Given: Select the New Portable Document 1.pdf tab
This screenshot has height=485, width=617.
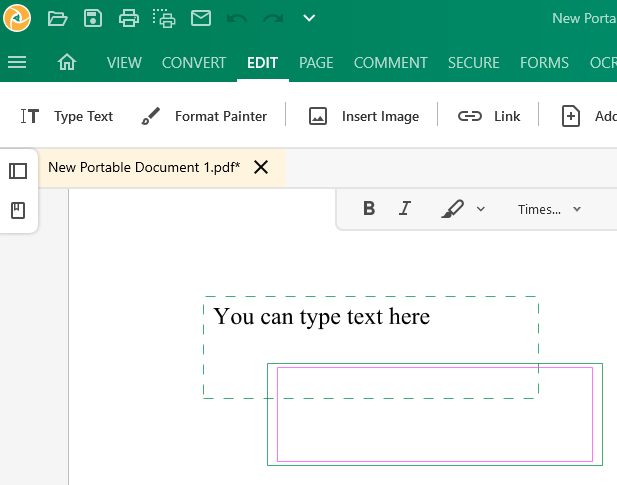Looking at the screenshot, I should (162, 168).
